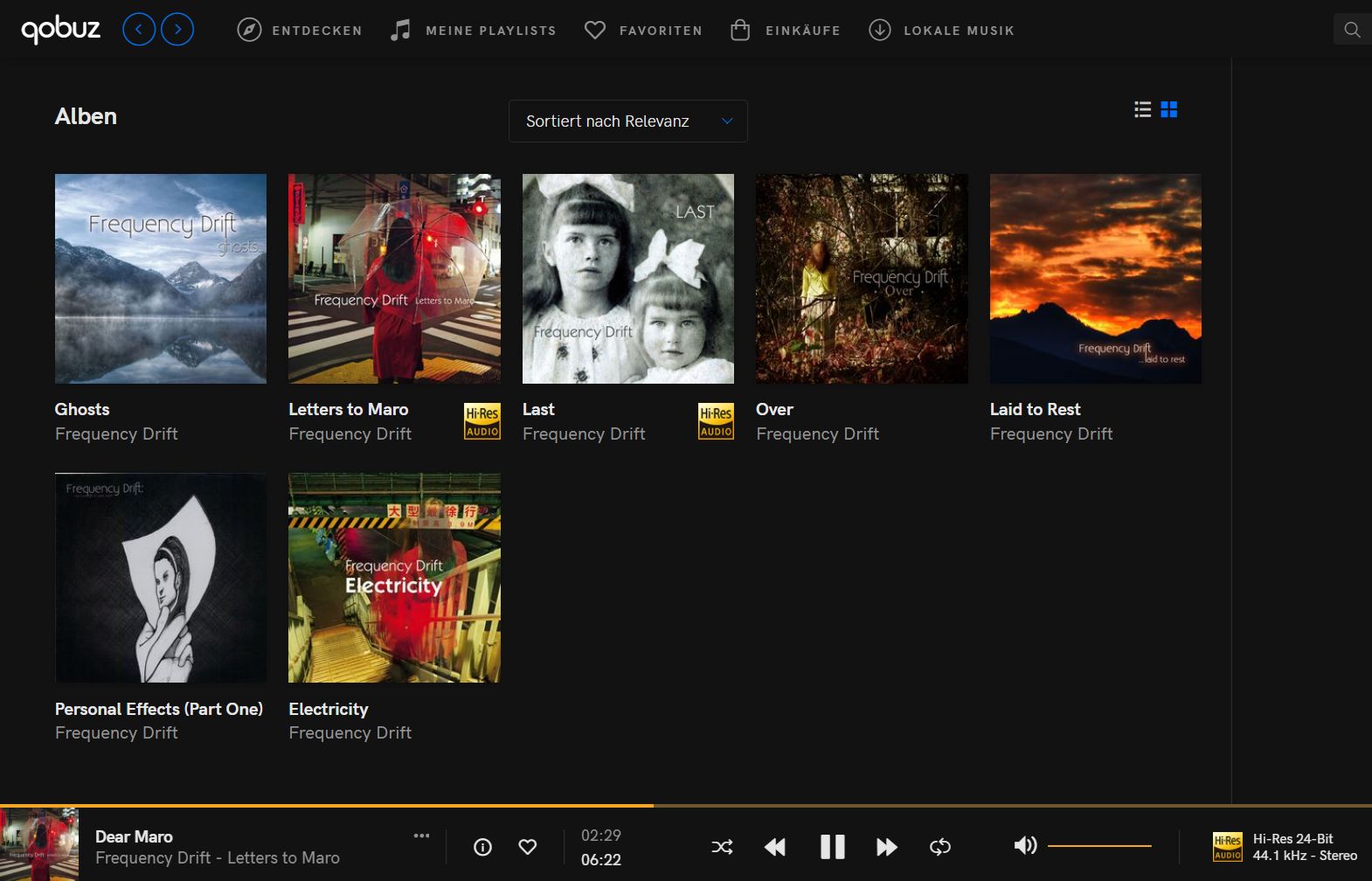This screenshot has height=881, width=1372.
Task: Click Hi-Res Audio badge on Last
Action: (x=716, y=421)
